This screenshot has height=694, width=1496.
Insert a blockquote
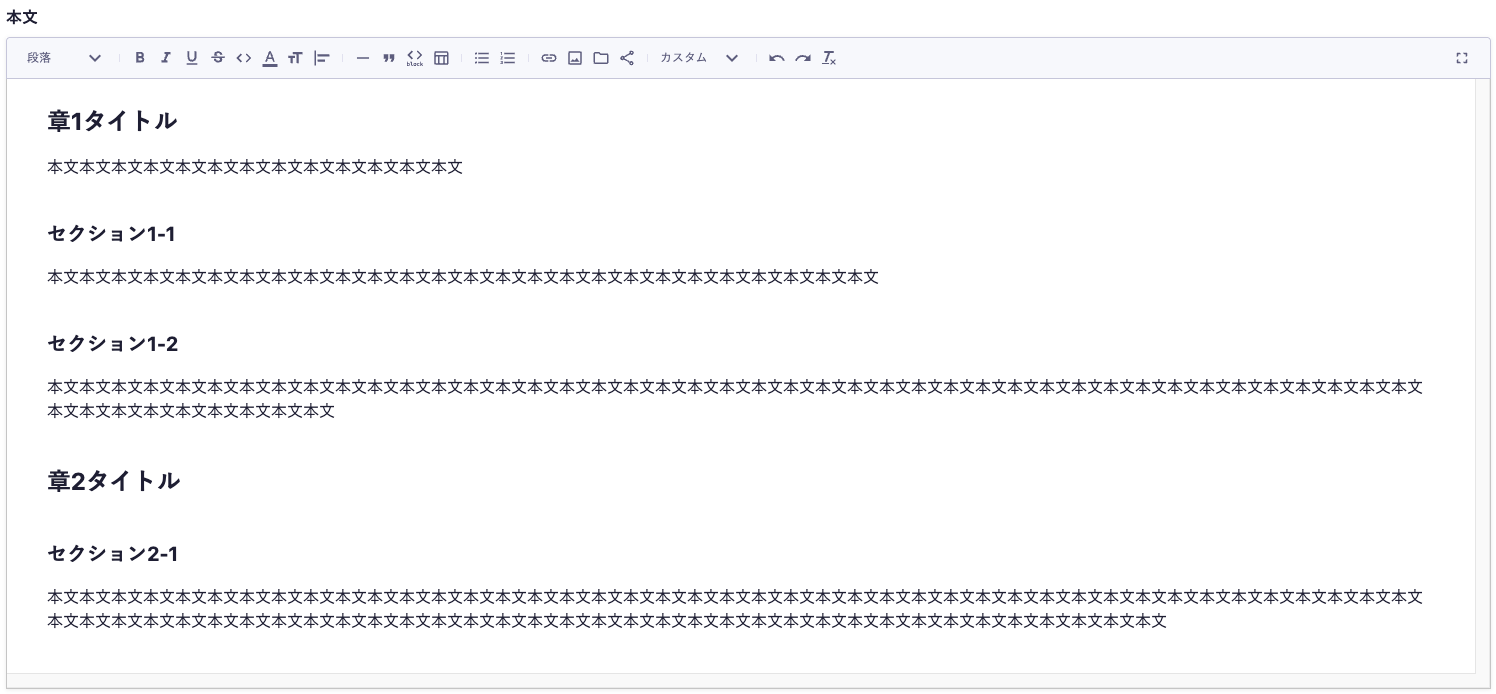(x=389, y=58)
